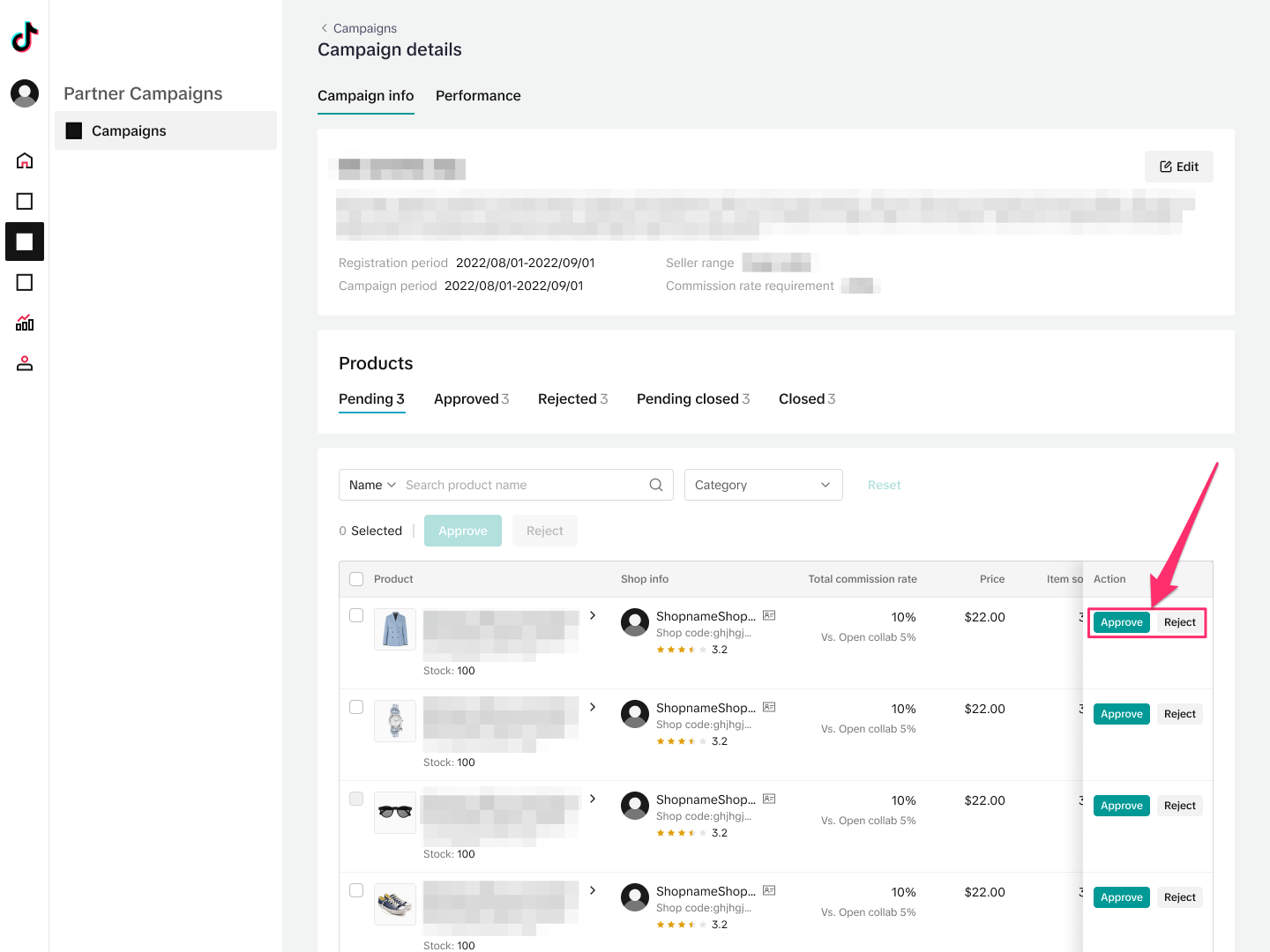Go to Home icon in sidebar
Image resolution: width=1270 pixels, height=952 pixels.
click(x=25, y=160)
